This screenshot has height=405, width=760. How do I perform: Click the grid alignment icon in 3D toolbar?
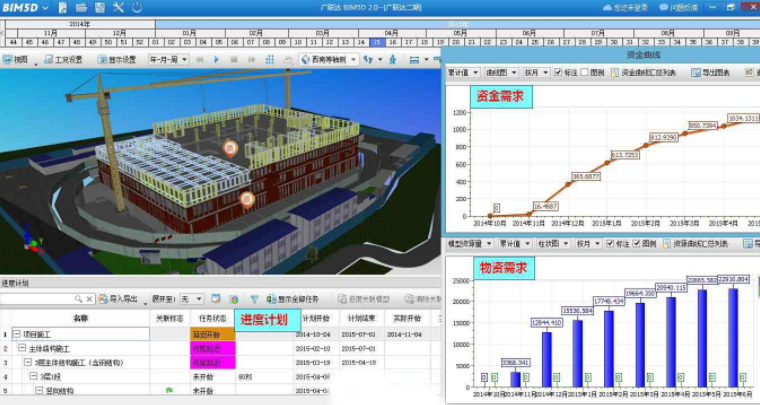pos(270,60)
